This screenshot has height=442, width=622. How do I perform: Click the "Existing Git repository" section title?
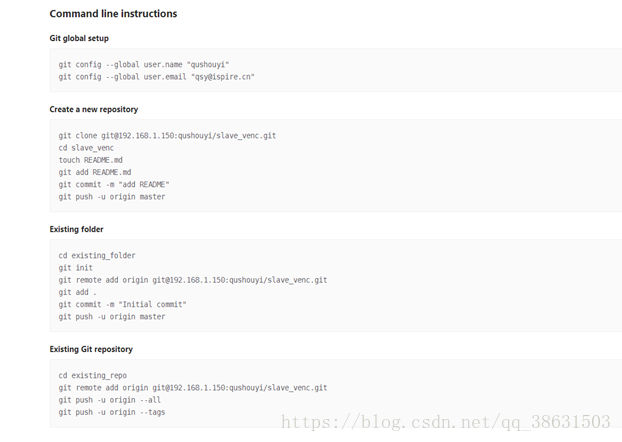click(x=91, y=349)
